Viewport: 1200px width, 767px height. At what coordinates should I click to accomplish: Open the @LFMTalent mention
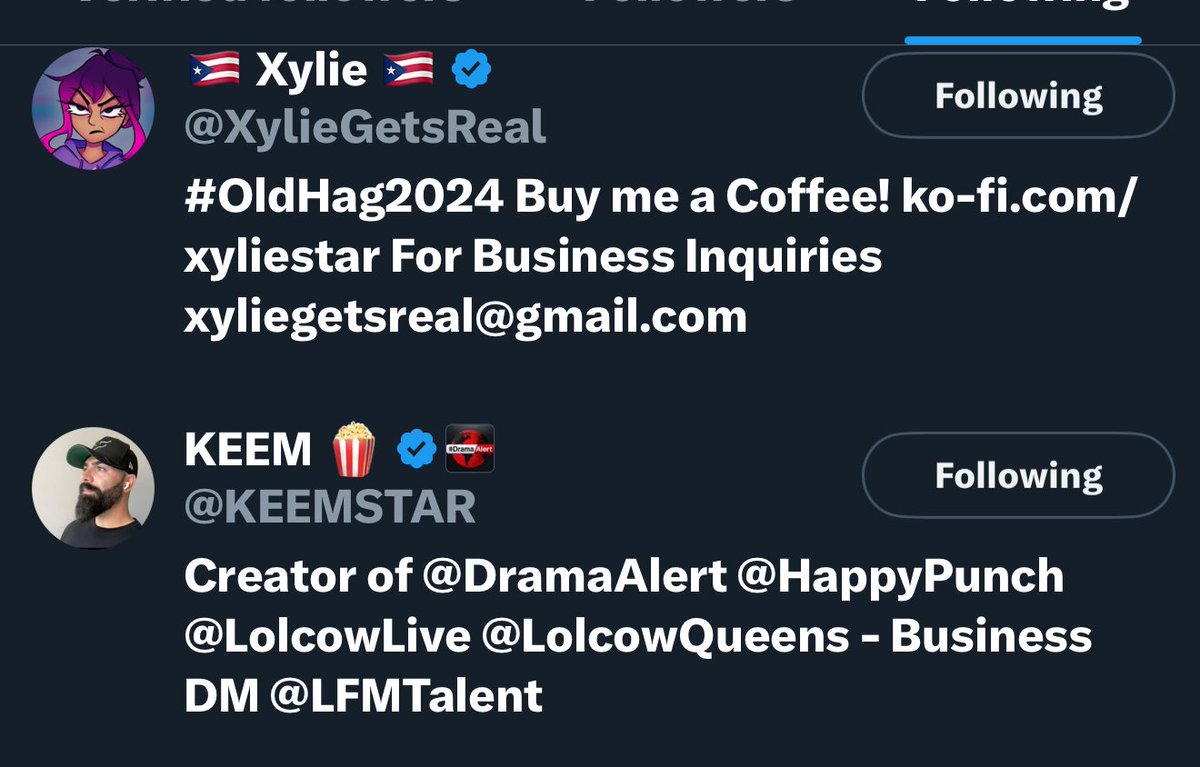tap(406, 695)
